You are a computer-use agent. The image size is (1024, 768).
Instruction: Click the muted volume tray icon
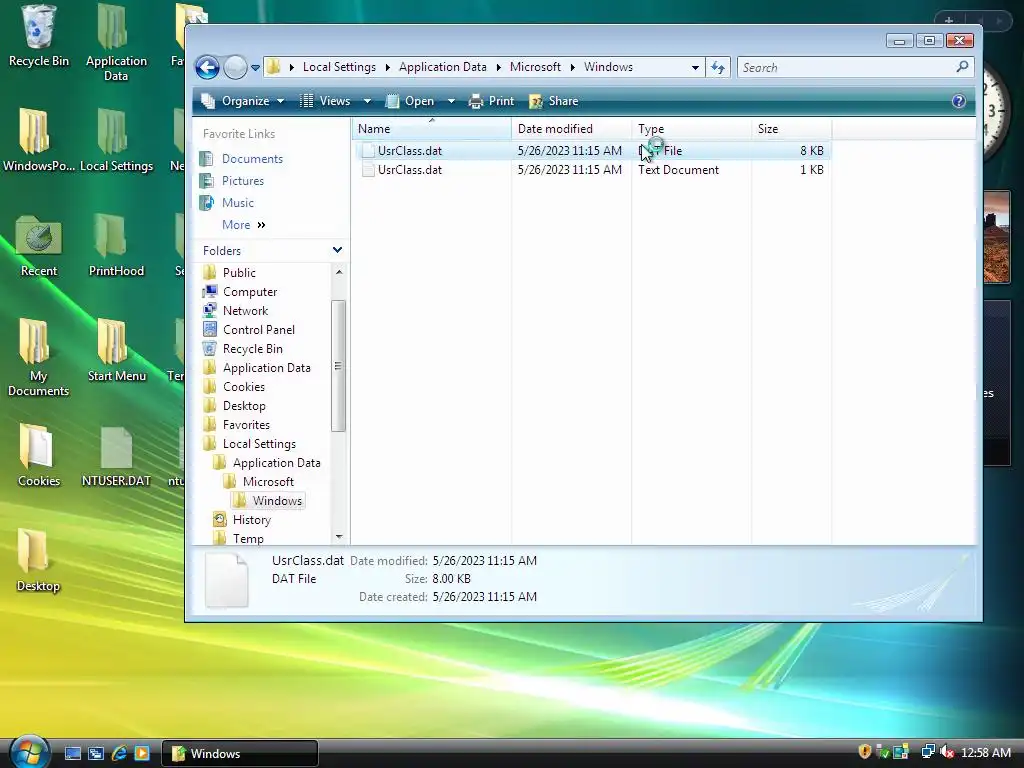[947, 752]
